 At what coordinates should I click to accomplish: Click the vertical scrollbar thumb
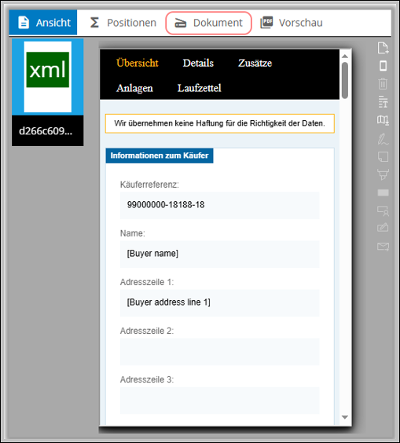[x=345, y=80]
